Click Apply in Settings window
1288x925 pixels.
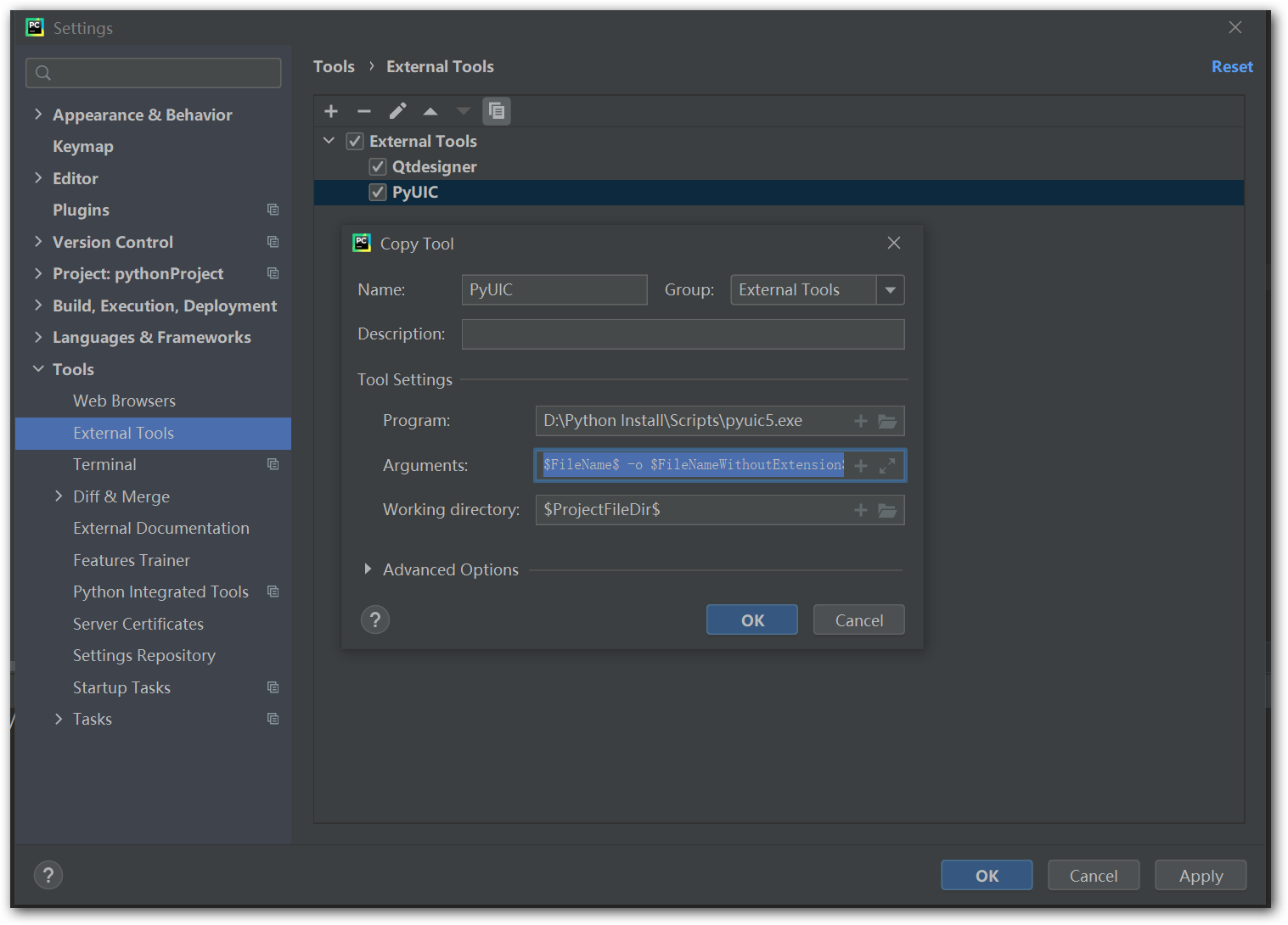pos(1201,875)
